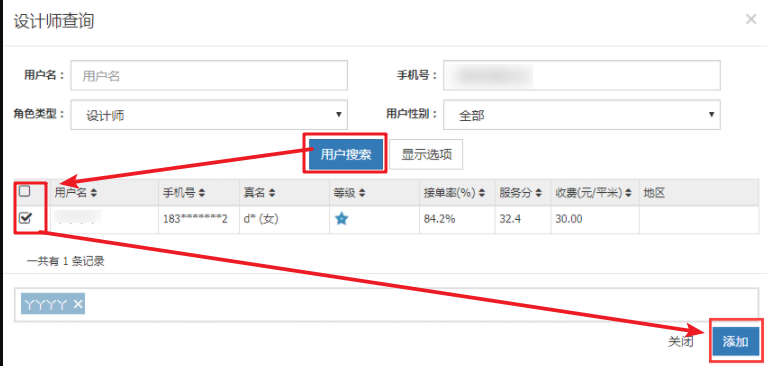Click into the 手机号 input field
The width and height of the screenshot is (767, 366).
click(582, 75)
